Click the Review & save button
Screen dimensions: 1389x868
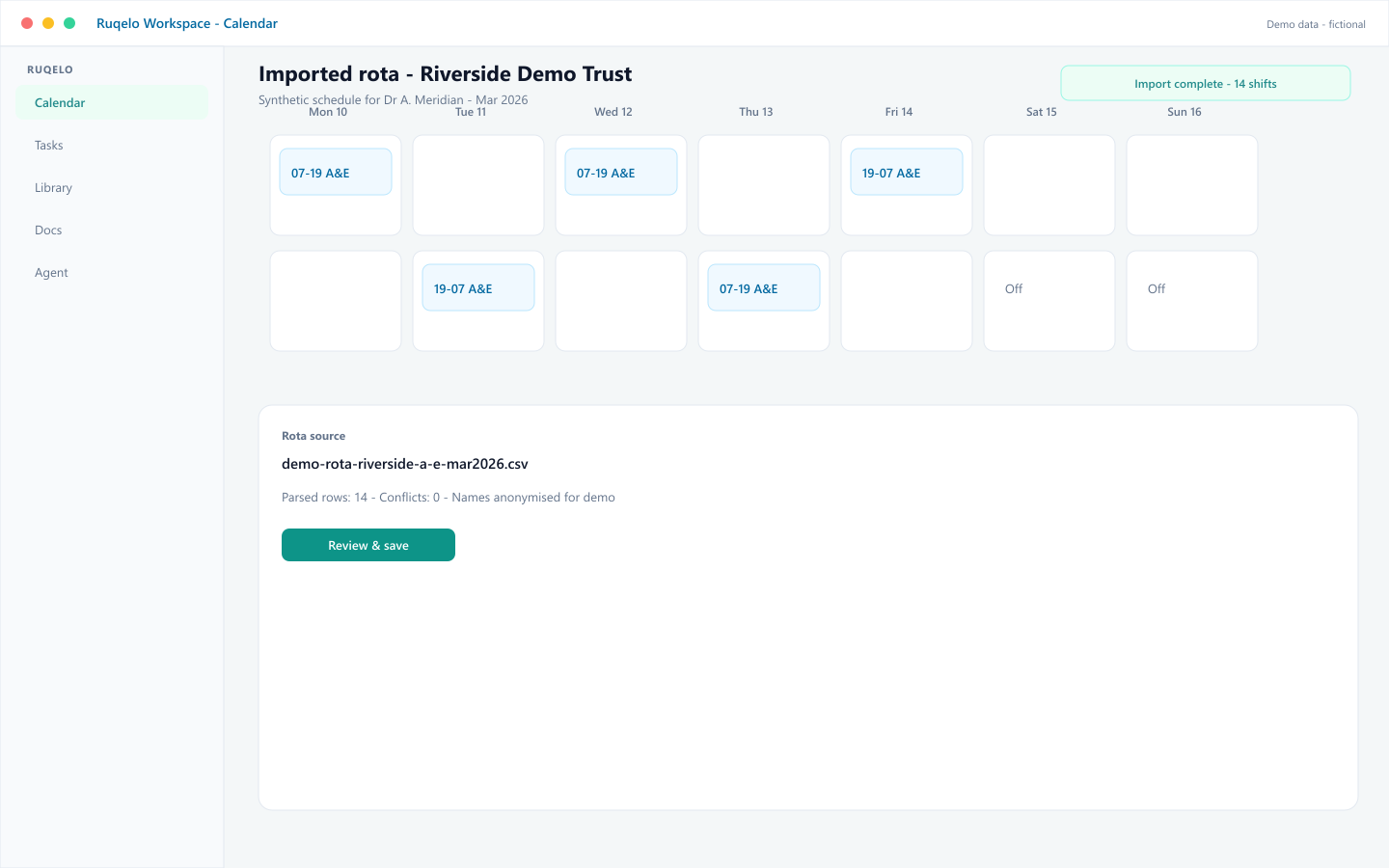[x=368, y=545]
